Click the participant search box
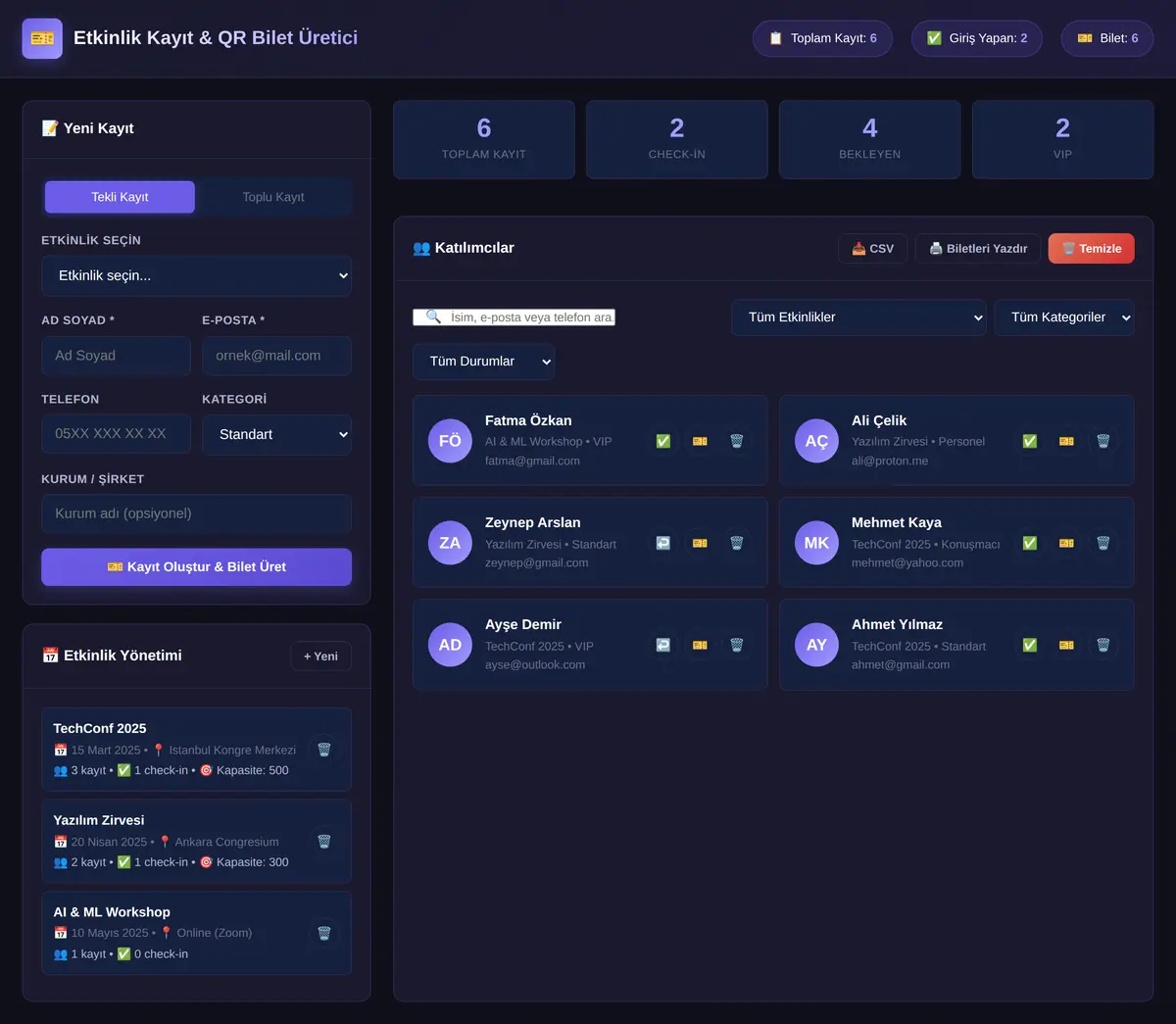 514,317
